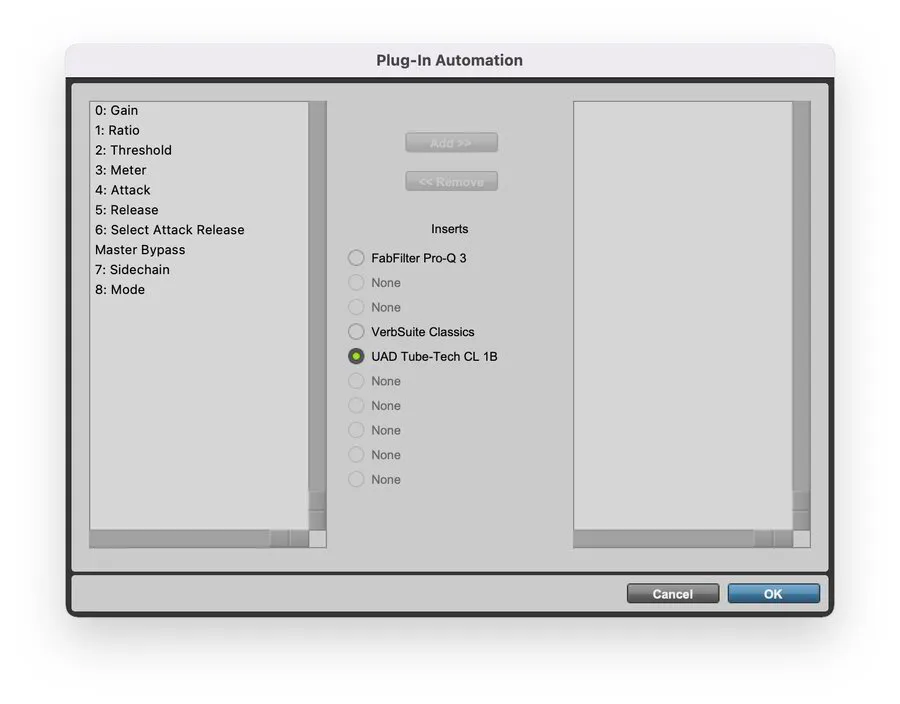900x704 pixels.
Task: Click the Remove button
Action: 451,181
